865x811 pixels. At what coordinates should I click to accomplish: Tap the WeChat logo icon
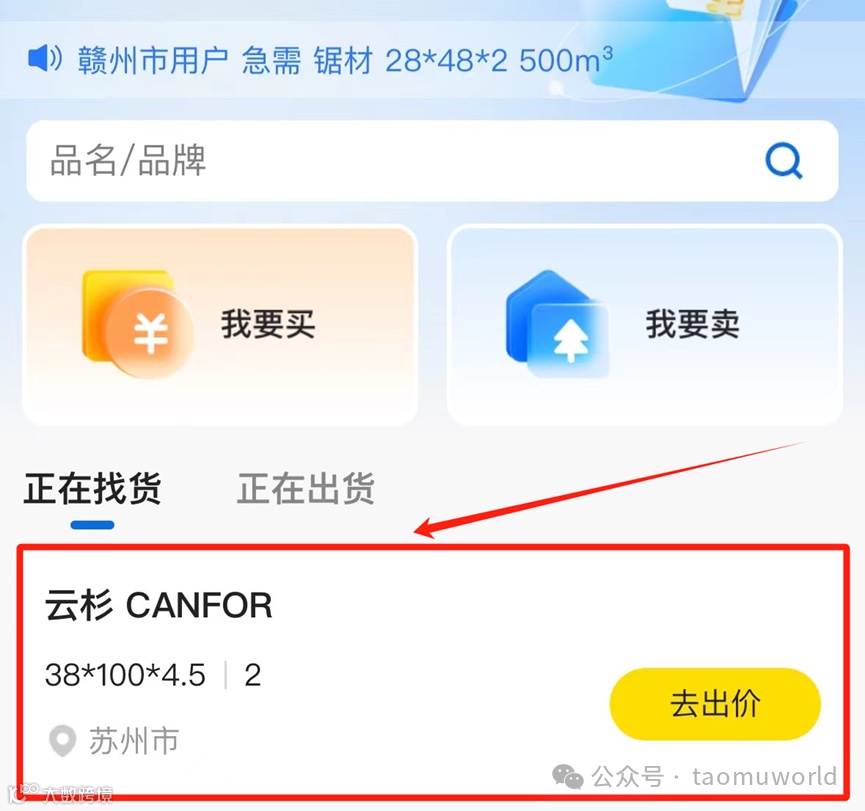[568, 777]
